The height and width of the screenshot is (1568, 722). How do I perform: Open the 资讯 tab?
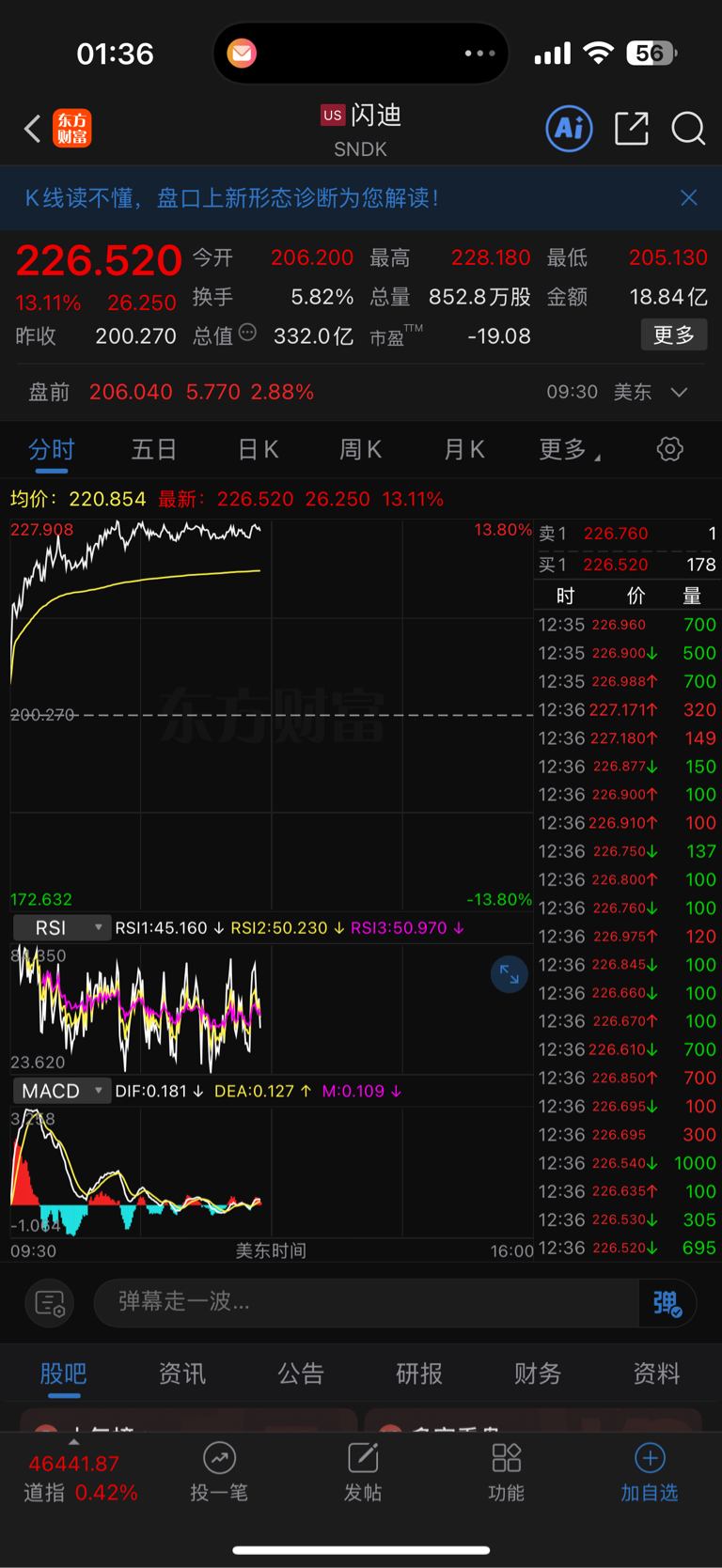[181, 1374]
